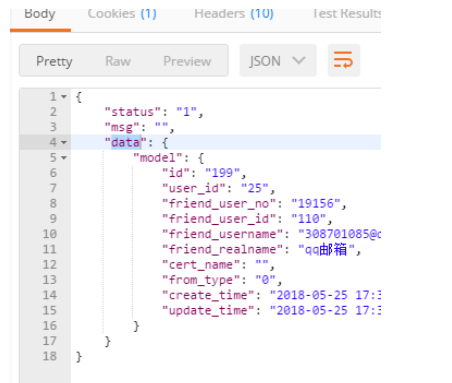The height and width of the screenshot is (383, 452).
Task: Collapse the "model" object at line 5
Action: pyautogui.click(x=64, y=158)
